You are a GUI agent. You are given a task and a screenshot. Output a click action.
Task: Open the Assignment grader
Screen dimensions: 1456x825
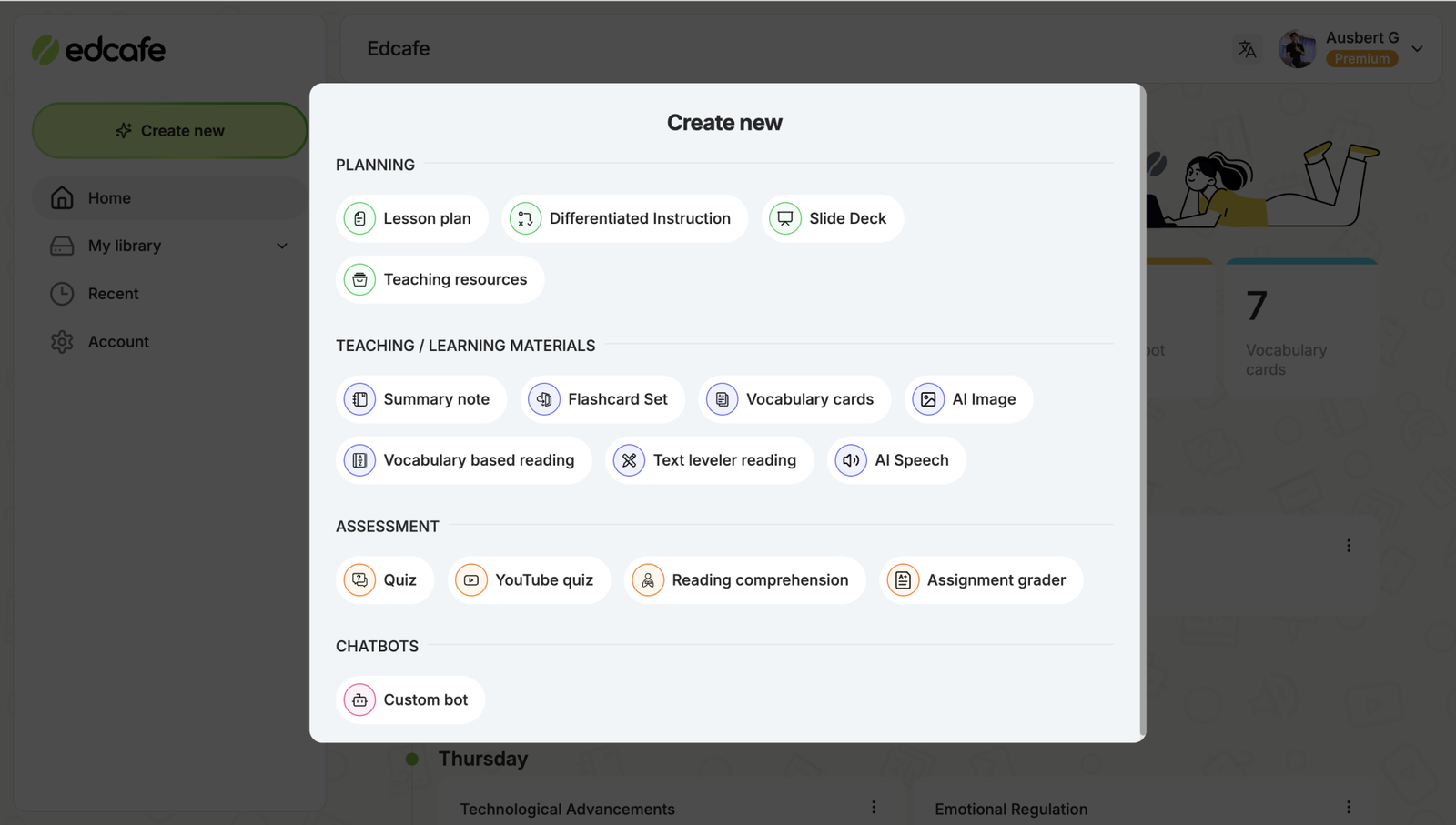(980, 579)
